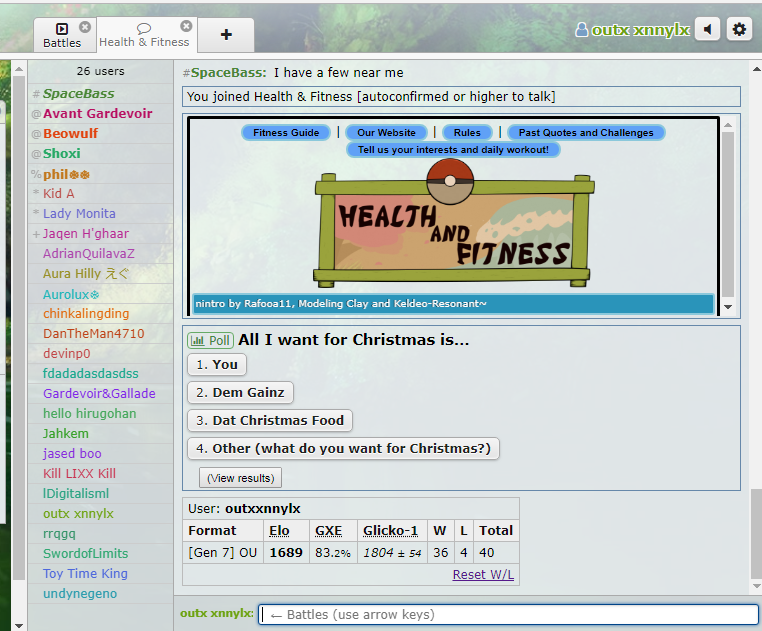Open hello hirugohan user entry

click(x=101, y=414)
